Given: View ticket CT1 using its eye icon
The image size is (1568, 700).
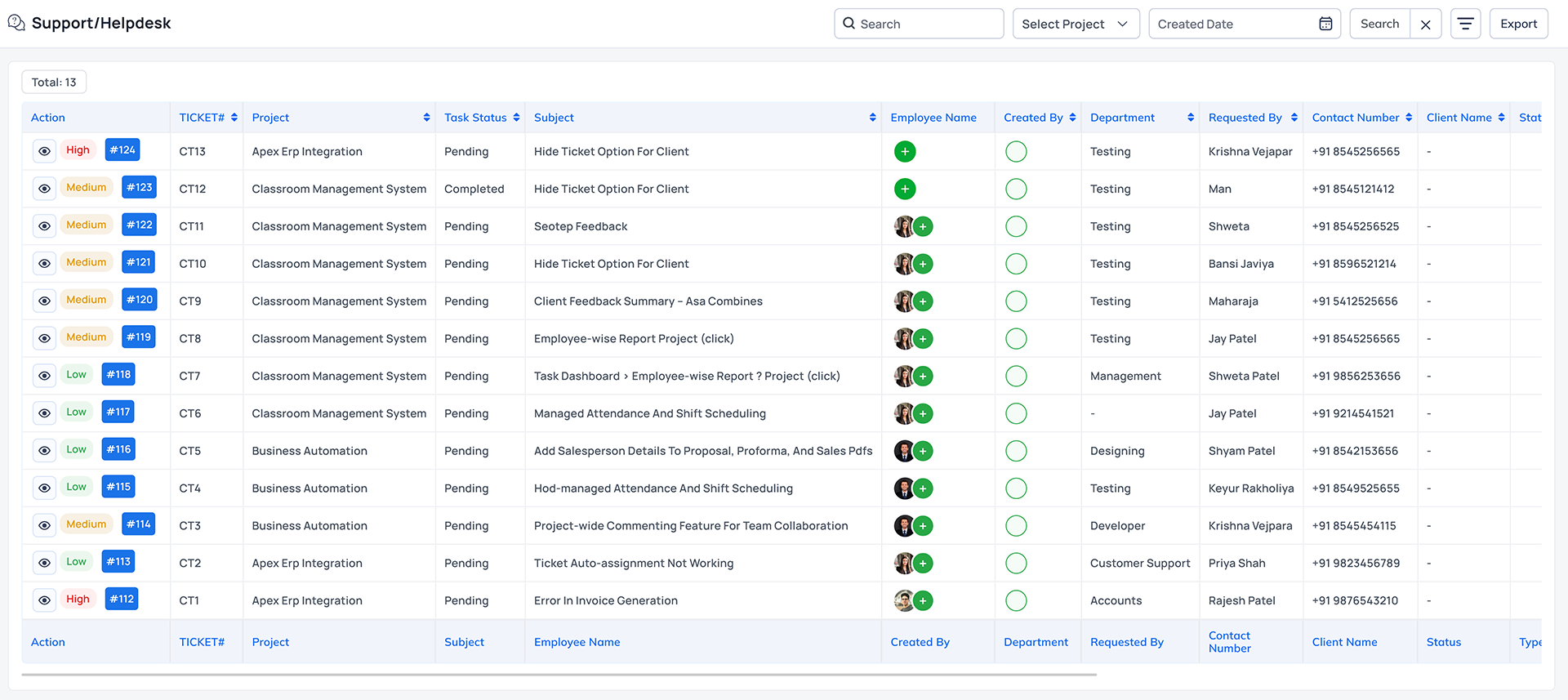Looking at the screenshot, I should click(44, 600).
